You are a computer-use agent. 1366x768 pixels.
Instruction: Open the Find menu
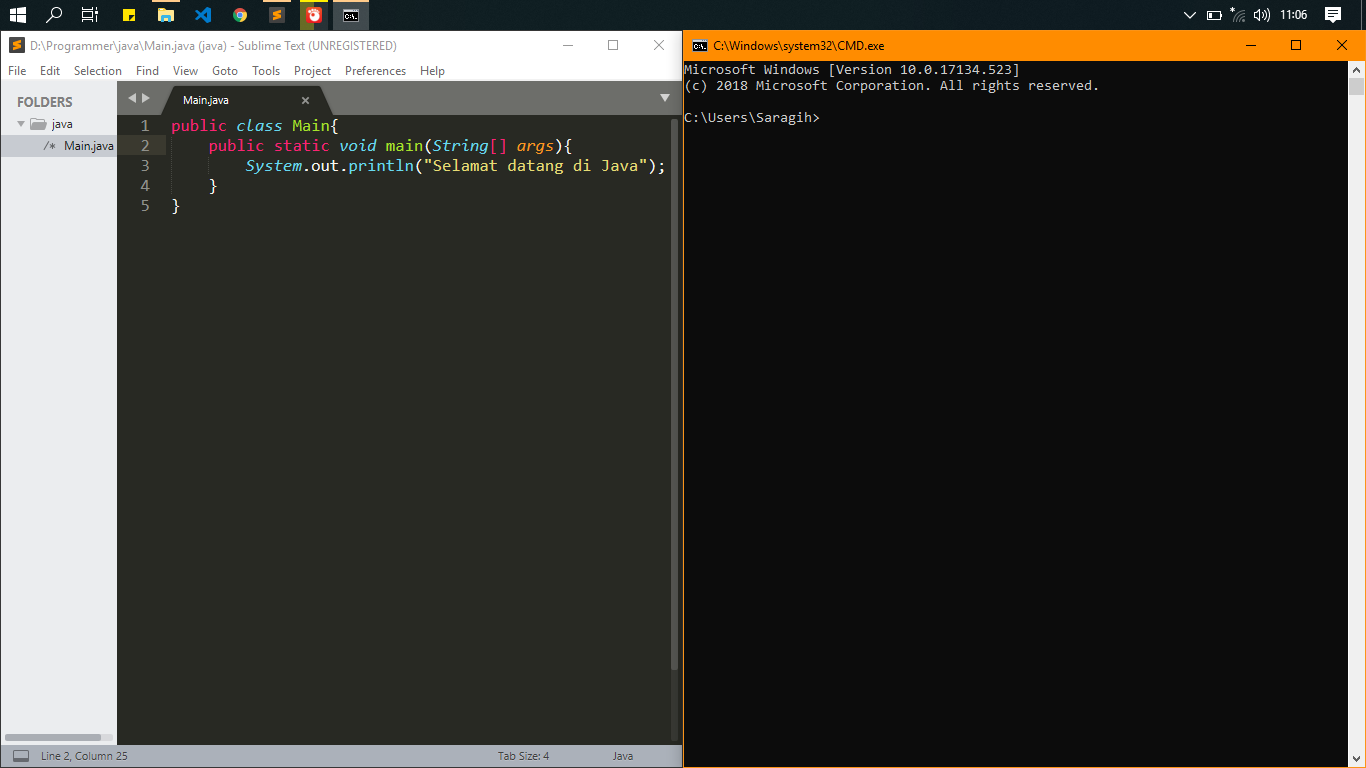point(147,71)
